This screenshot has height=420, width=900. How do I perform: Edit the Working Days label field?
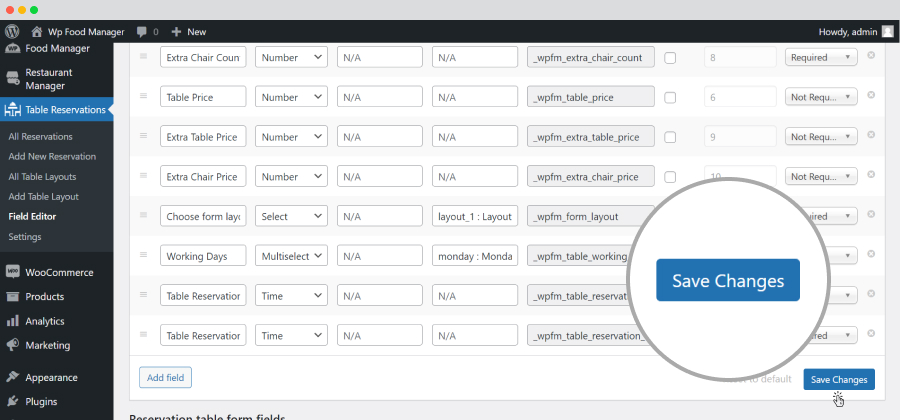tap(203, 256)
